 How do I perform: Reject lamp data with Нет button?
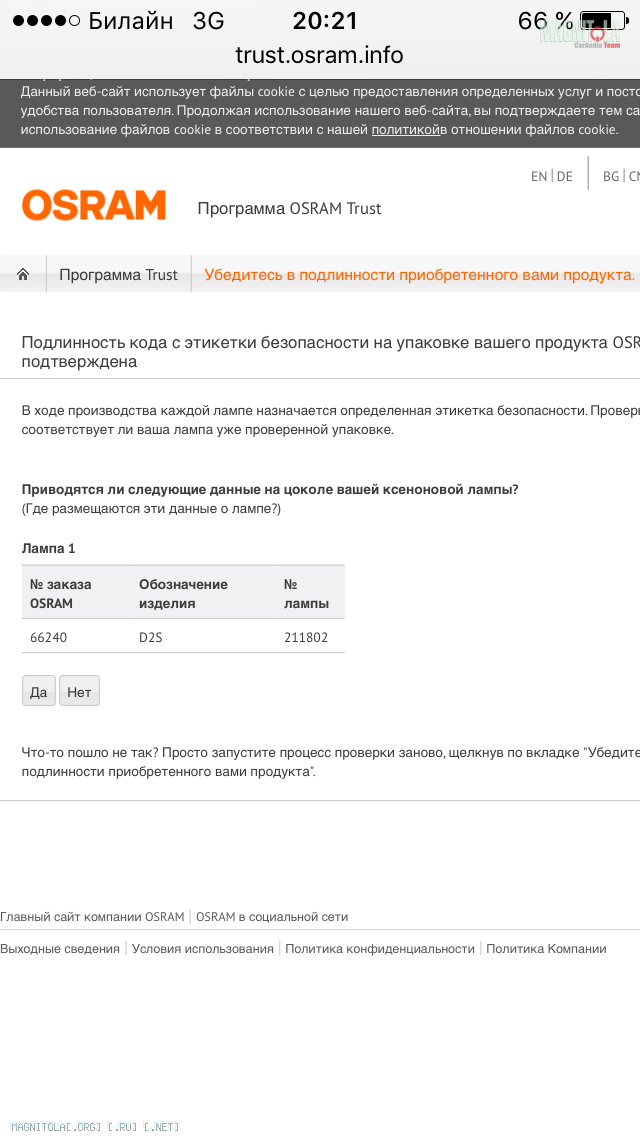pos(79,691)
